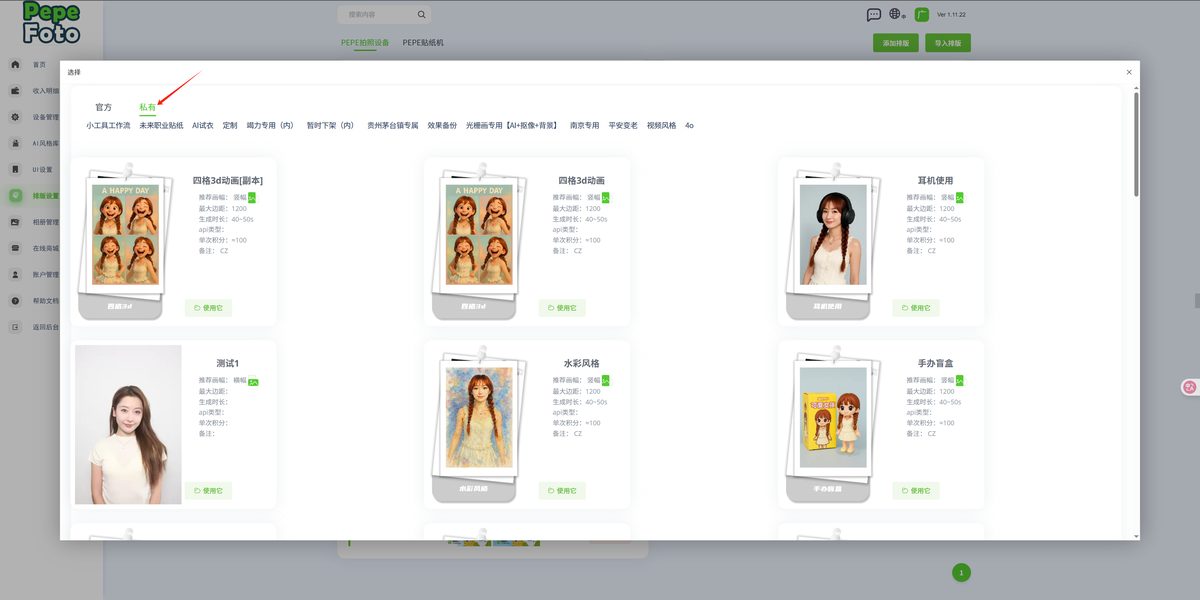Viewport: 1200px width, 600px height.
Task: Click 使用它 on the 手办盲盒 card
Action: 916,491
